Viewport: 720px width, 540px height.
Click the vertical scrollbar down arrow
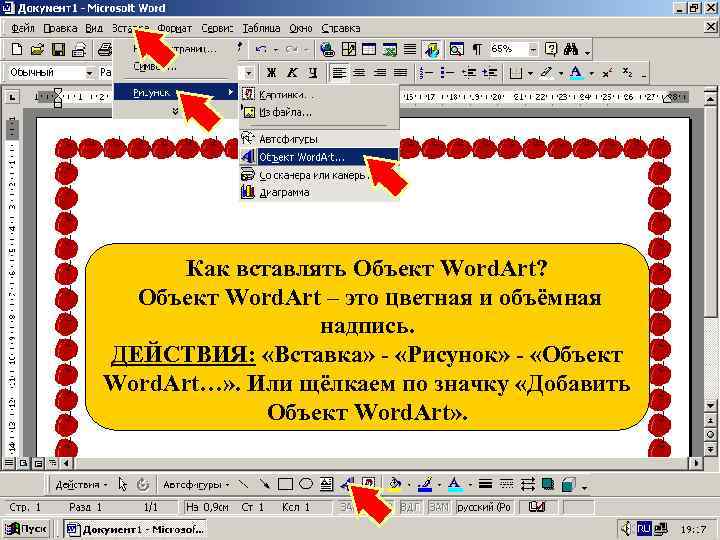click(x=710, y=406)
